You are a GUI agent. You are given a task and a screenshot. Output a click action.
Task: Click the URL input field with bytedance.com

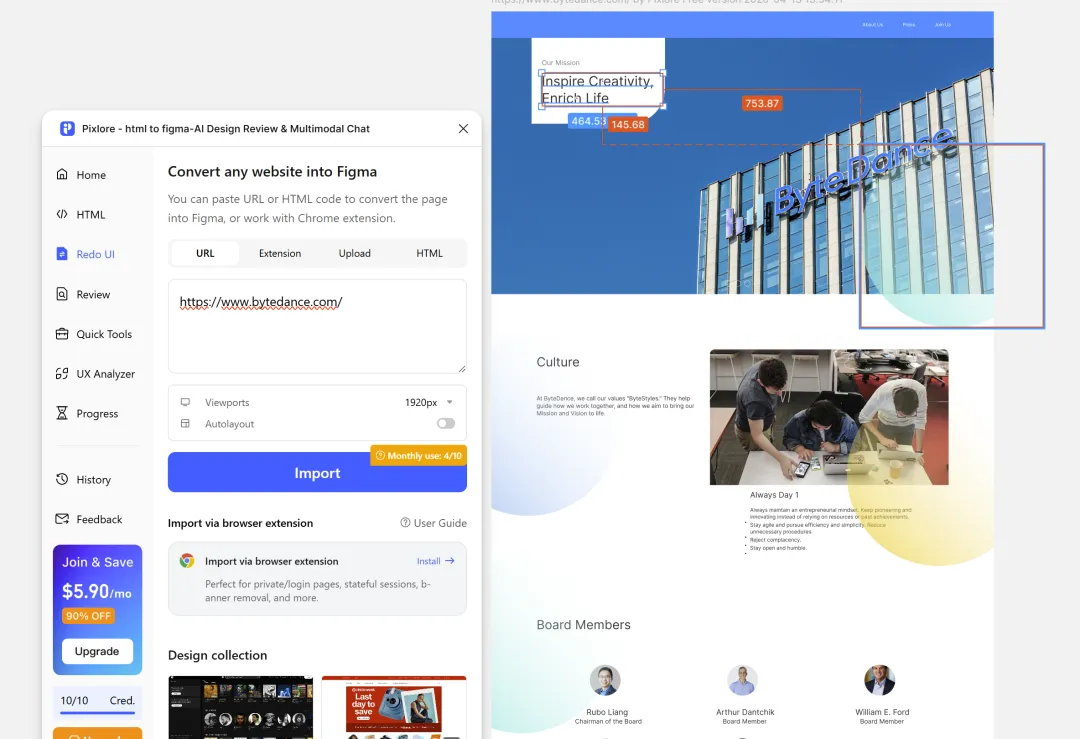[x=318, y=326]
